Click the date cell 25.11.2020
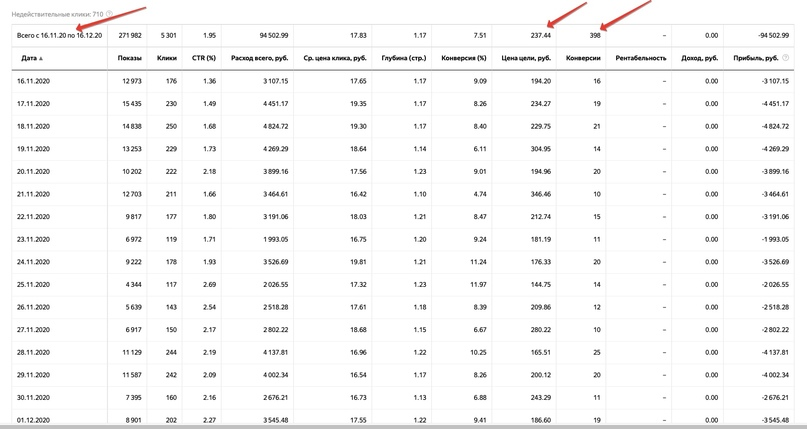 pos(33,285)
